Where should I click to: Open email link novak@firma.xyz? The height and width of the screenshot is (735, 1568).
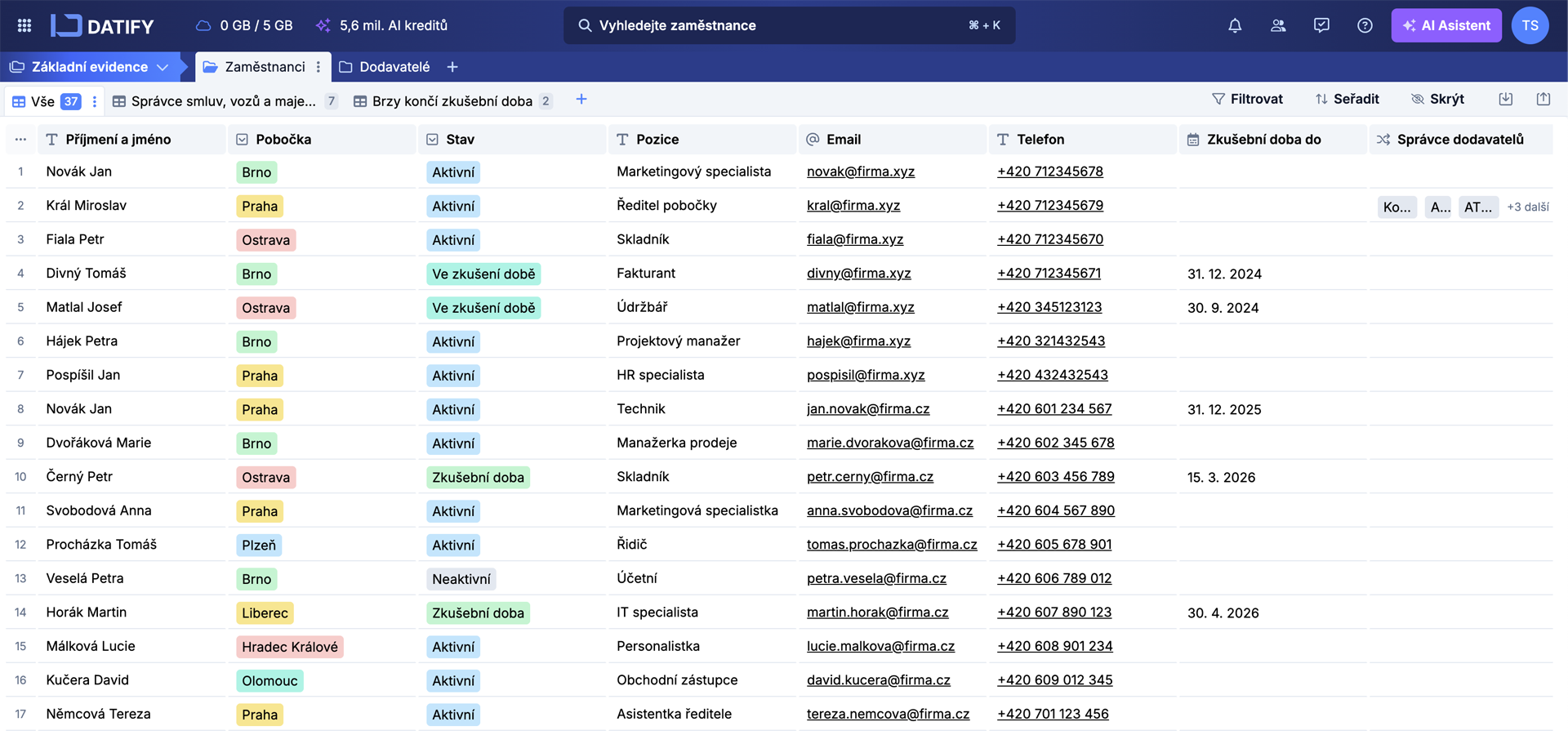pyautogui.click(x=860, y=171)
